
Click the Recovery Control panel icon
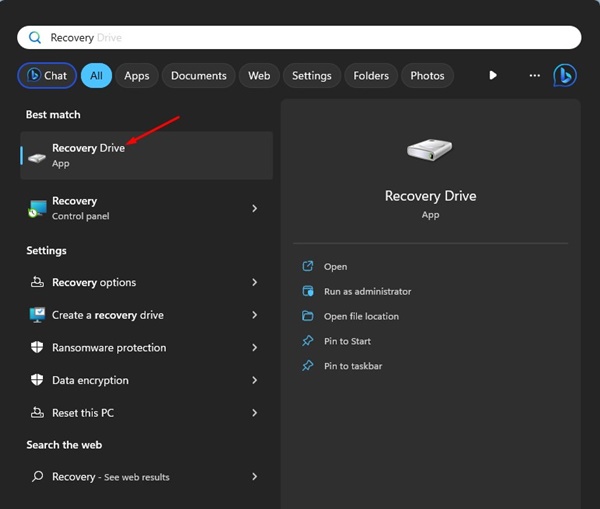pyautogui.click(x=37, y=208)
